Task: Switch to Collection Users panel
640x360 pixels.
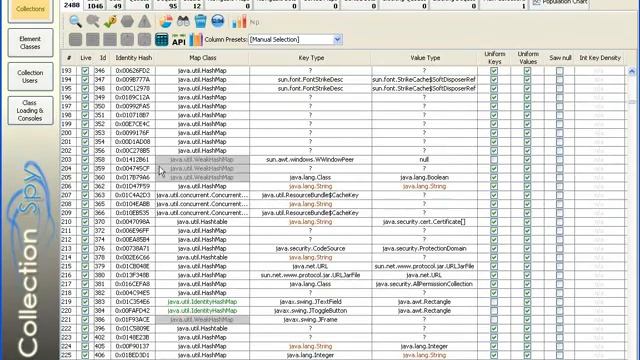Action: point(30,77)
